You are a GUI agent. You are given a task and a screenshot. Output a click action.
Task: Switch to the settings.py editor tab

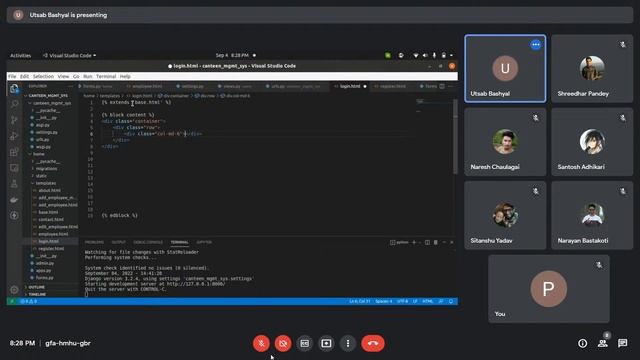coord(192,86)
